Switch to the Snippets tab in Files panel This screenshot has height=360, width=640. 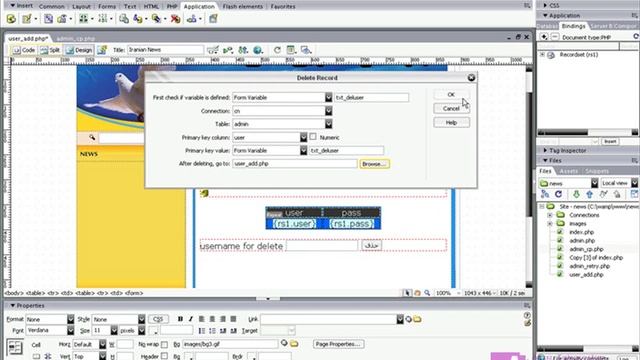[x=596, y=171]
